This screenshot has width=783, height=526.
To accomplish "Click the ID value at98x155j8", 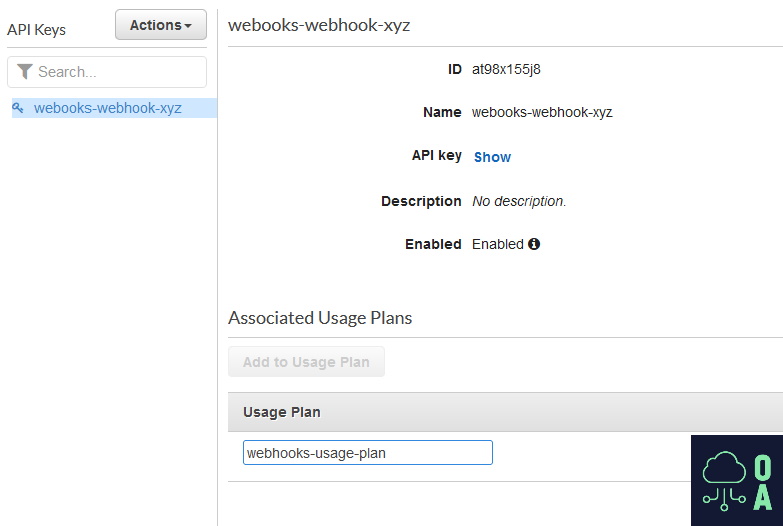I will click(506, 69).
